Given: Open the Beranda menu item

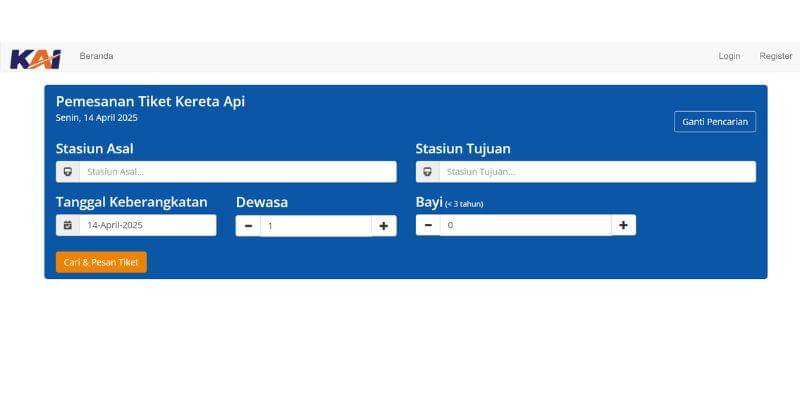Looking at the screenshot, I should coord(96,56).
